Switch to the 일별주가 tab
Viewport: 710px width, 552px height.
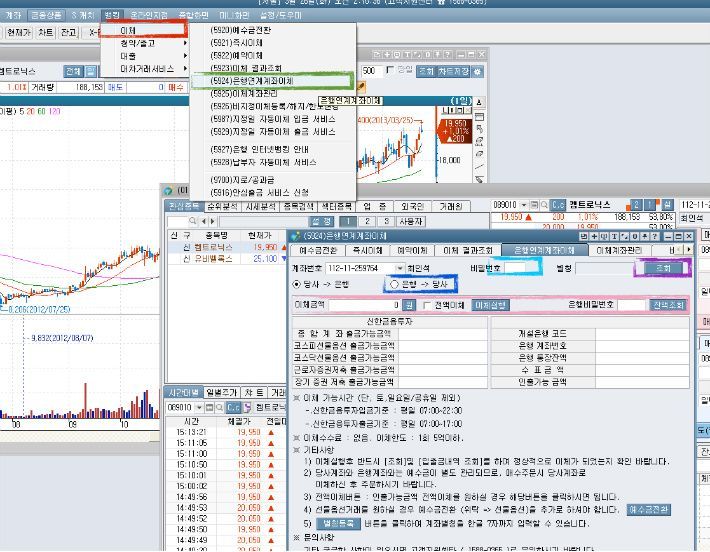221,393
